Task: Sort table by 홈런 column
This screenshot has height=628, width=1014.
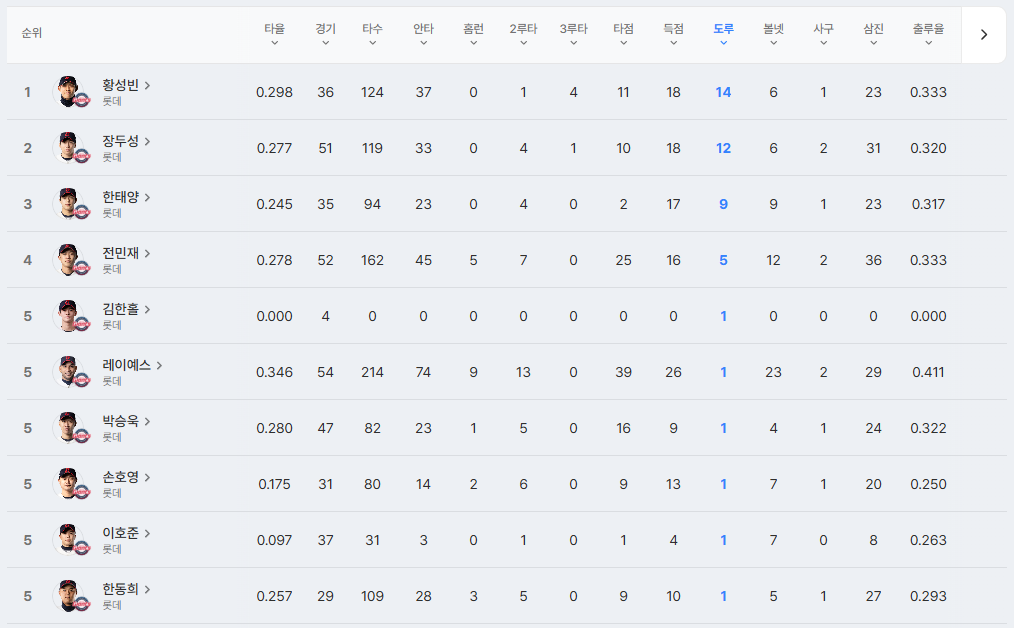Action: click(x=473, y=34)
